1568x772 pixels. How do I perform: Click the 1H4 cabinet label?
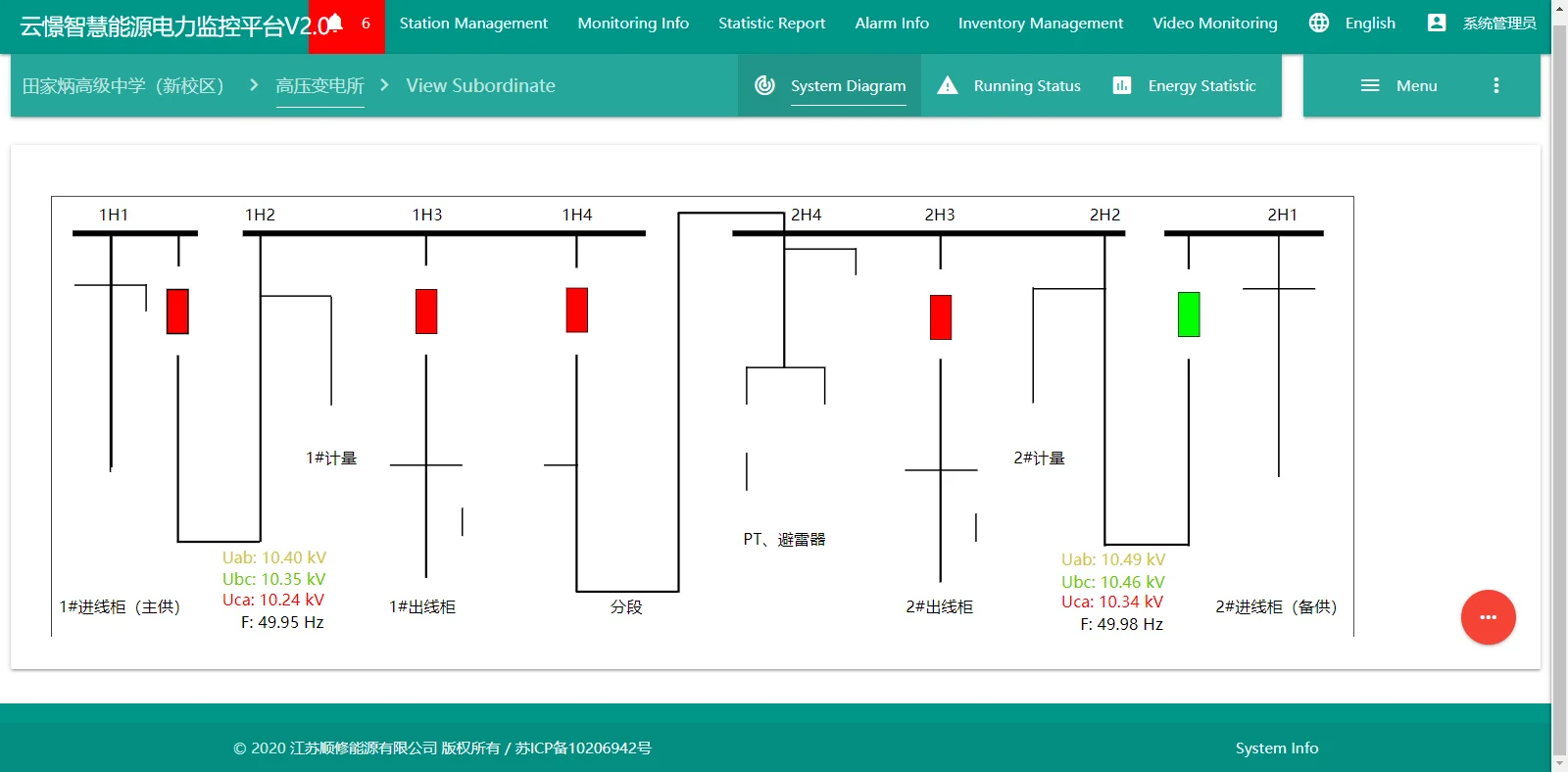[x=577, y=215]
